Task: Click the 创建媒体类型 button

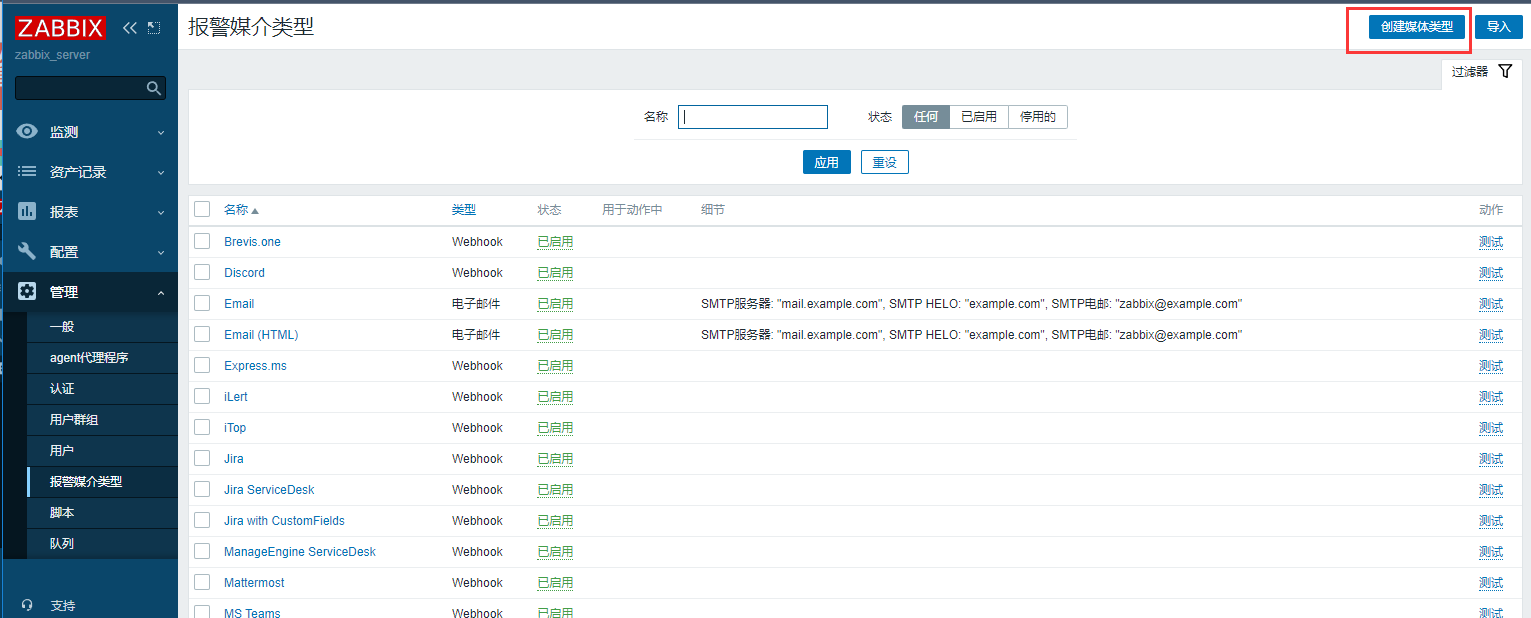Action: coord(1411,27)
